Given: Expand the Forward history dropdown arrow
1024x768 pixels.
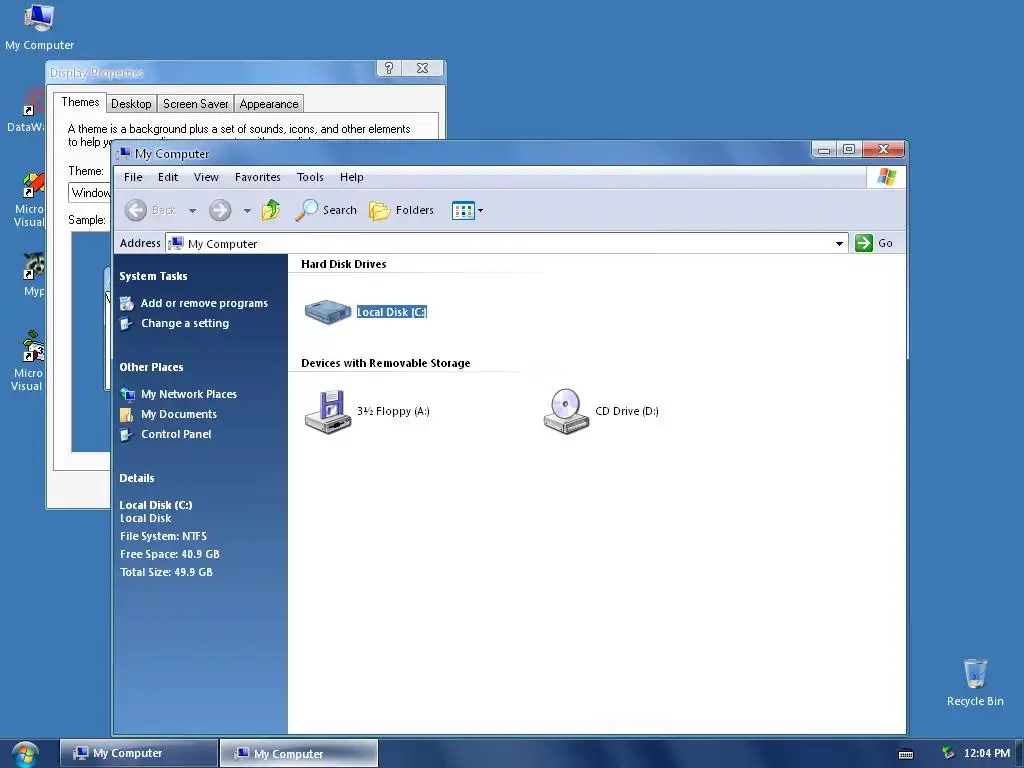Looking at the screenshot, I should 247,210.
